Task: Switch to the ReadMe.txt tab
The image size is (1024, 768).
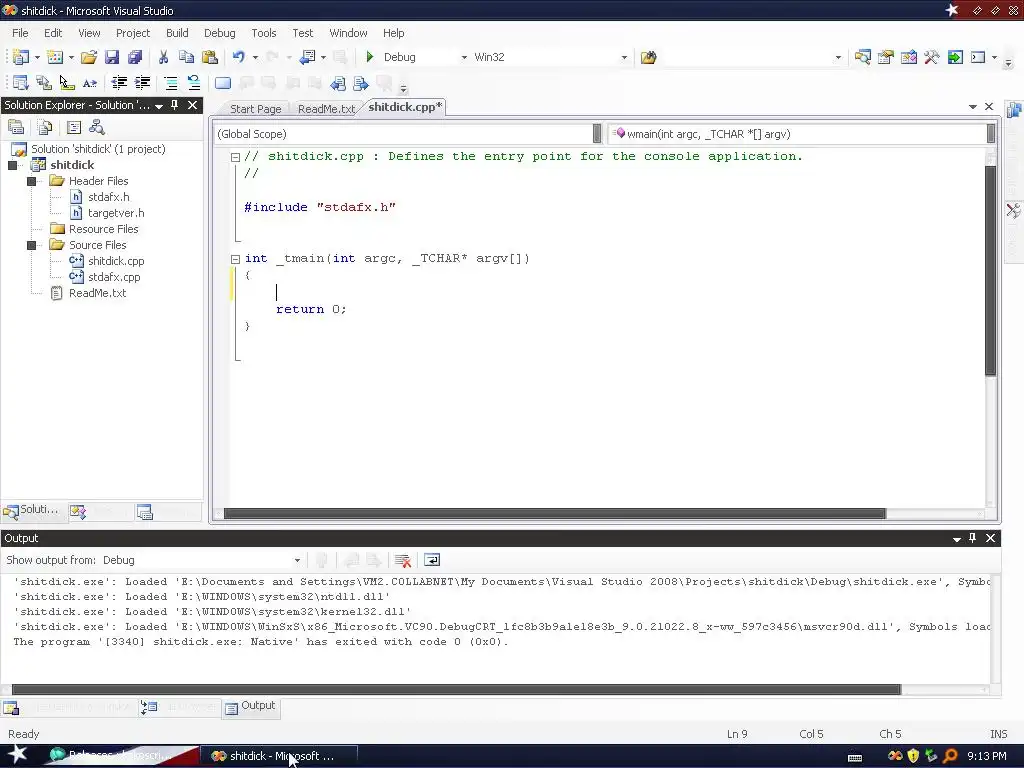Action: pyautogui.click(x=326, y=109)
